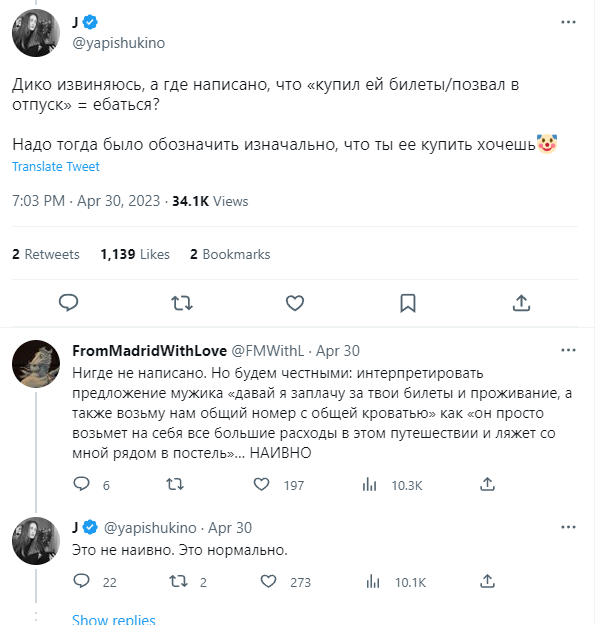Open more options on FromMadridWithLove reply
Viewport: 615px width, 625px height.
[568, 350]
